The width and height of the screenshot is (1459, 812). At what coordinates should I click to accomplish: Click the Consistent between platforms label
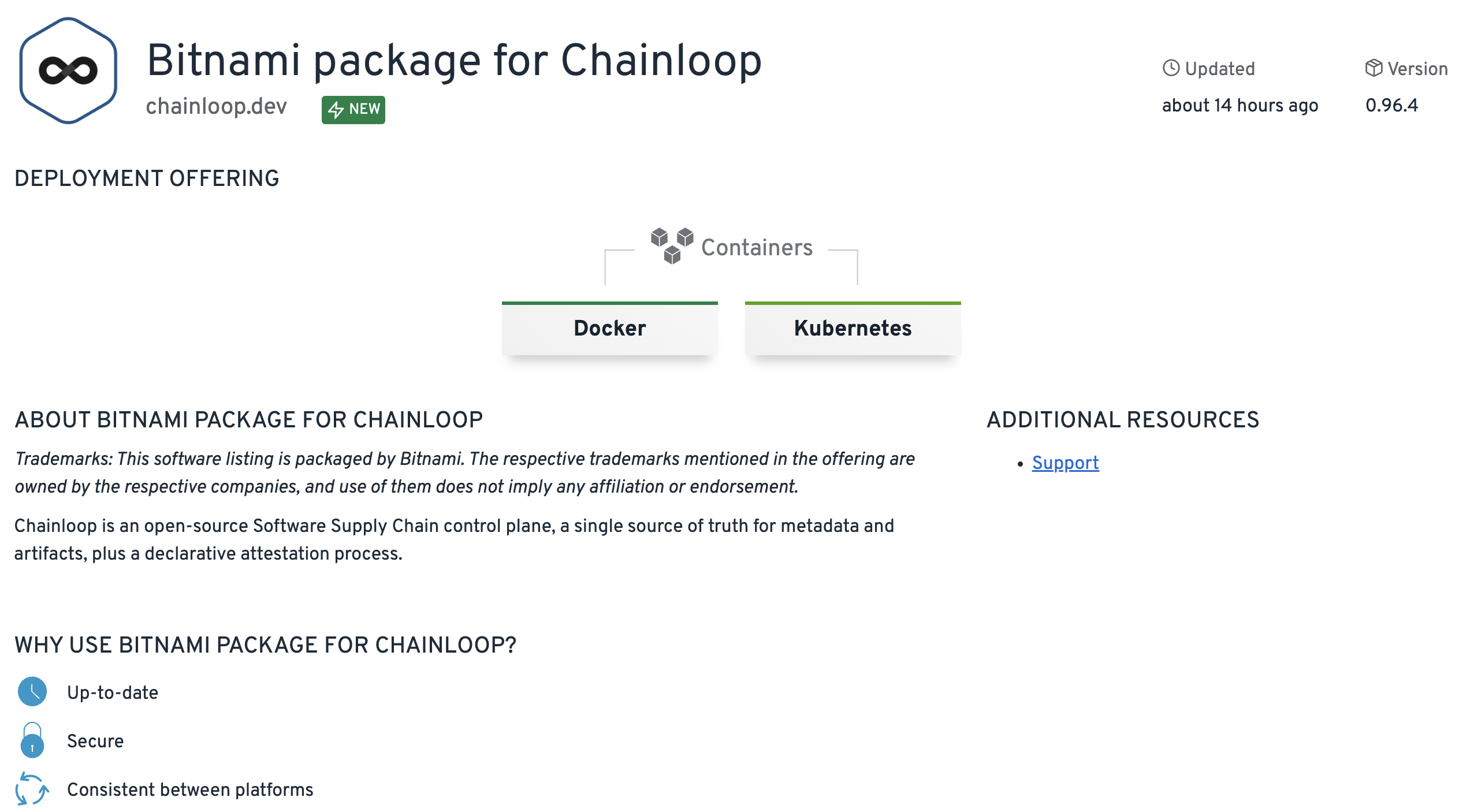pyautogui.click(x=190, y=789)
